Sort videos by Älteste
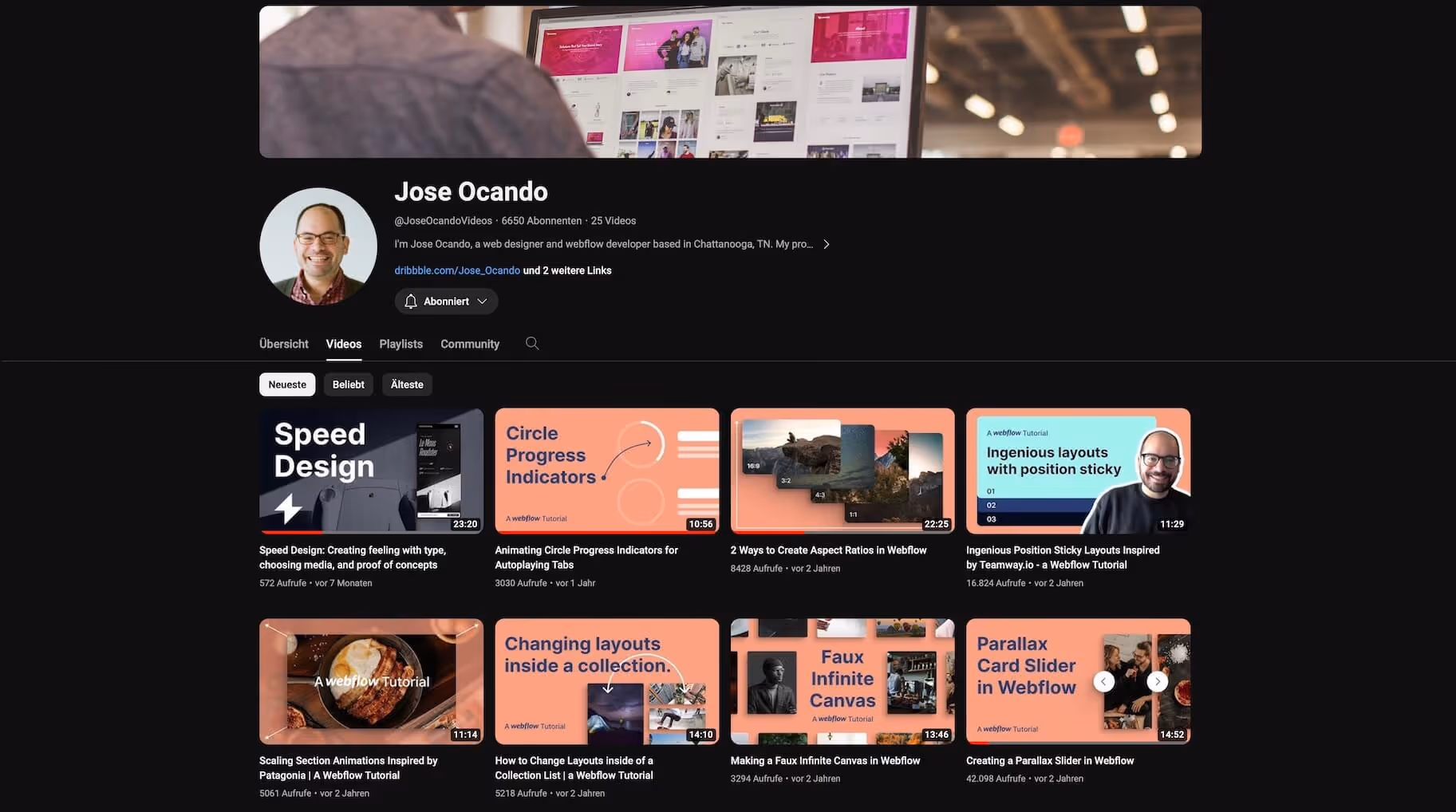Viewport: 1456px width, 812px height. (x=407, y=384)
